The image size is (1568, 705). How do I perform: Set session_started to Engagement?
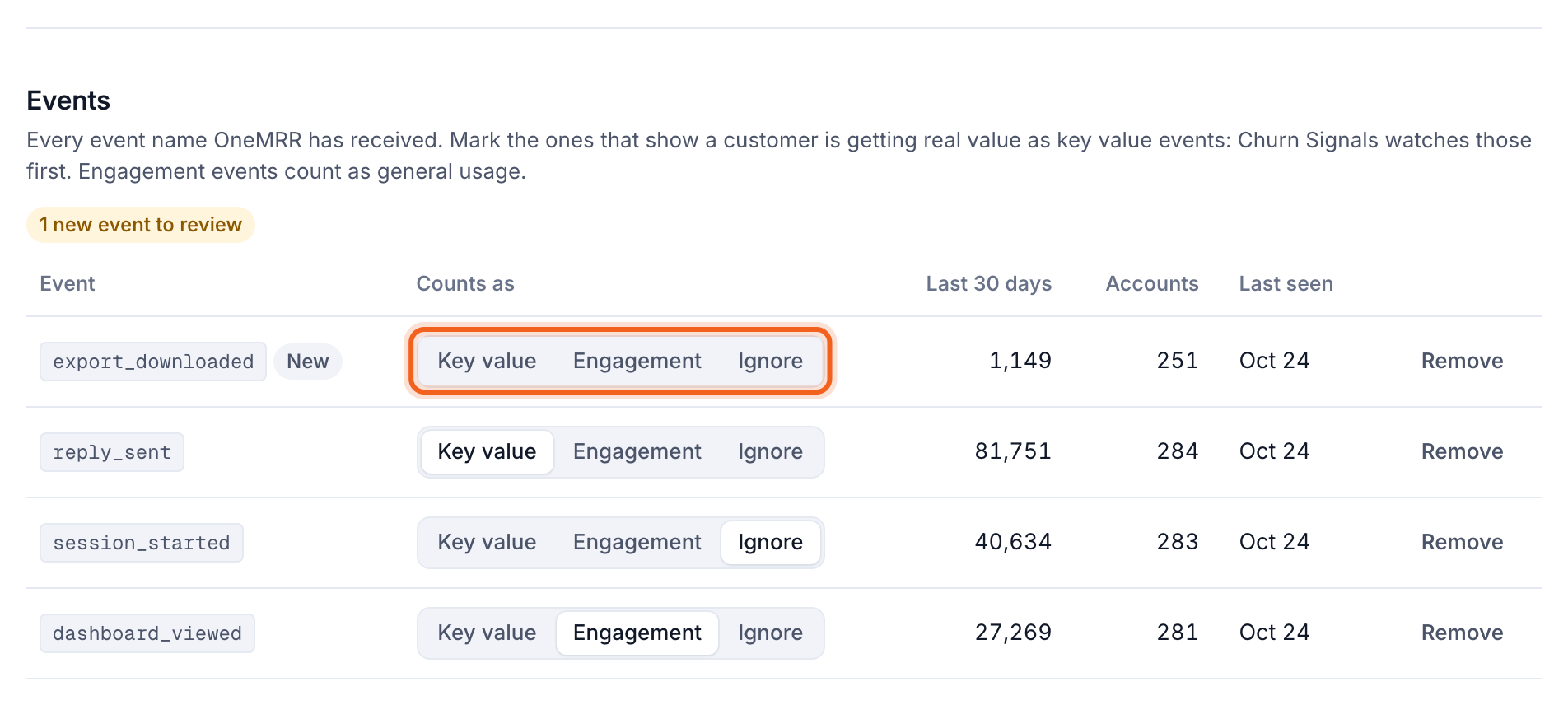tap(637, 543)
